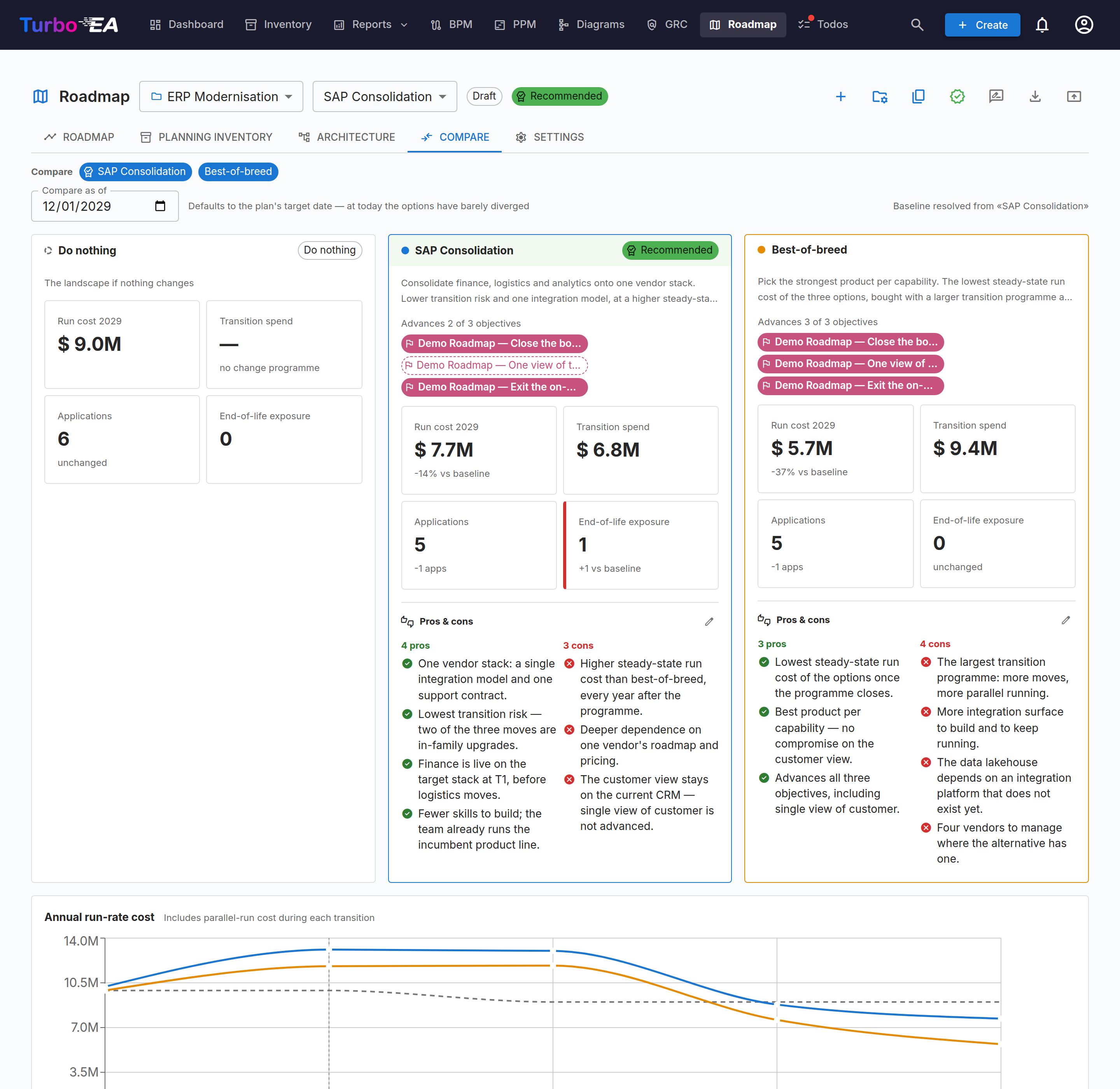Open Diagrams

click(591, 25)
